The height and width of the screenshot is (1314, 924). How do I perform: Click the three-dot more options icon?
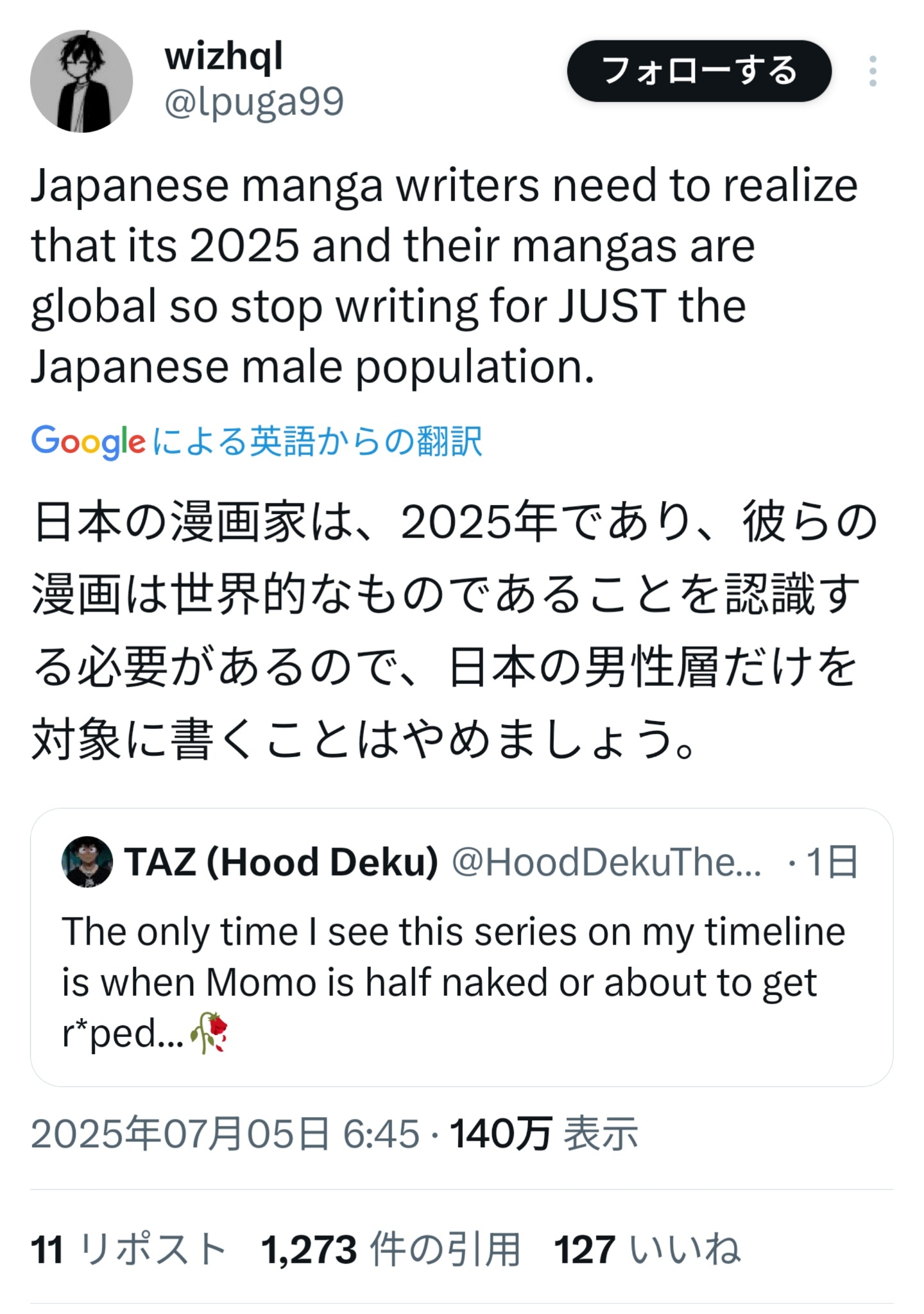tap(873, 71)
